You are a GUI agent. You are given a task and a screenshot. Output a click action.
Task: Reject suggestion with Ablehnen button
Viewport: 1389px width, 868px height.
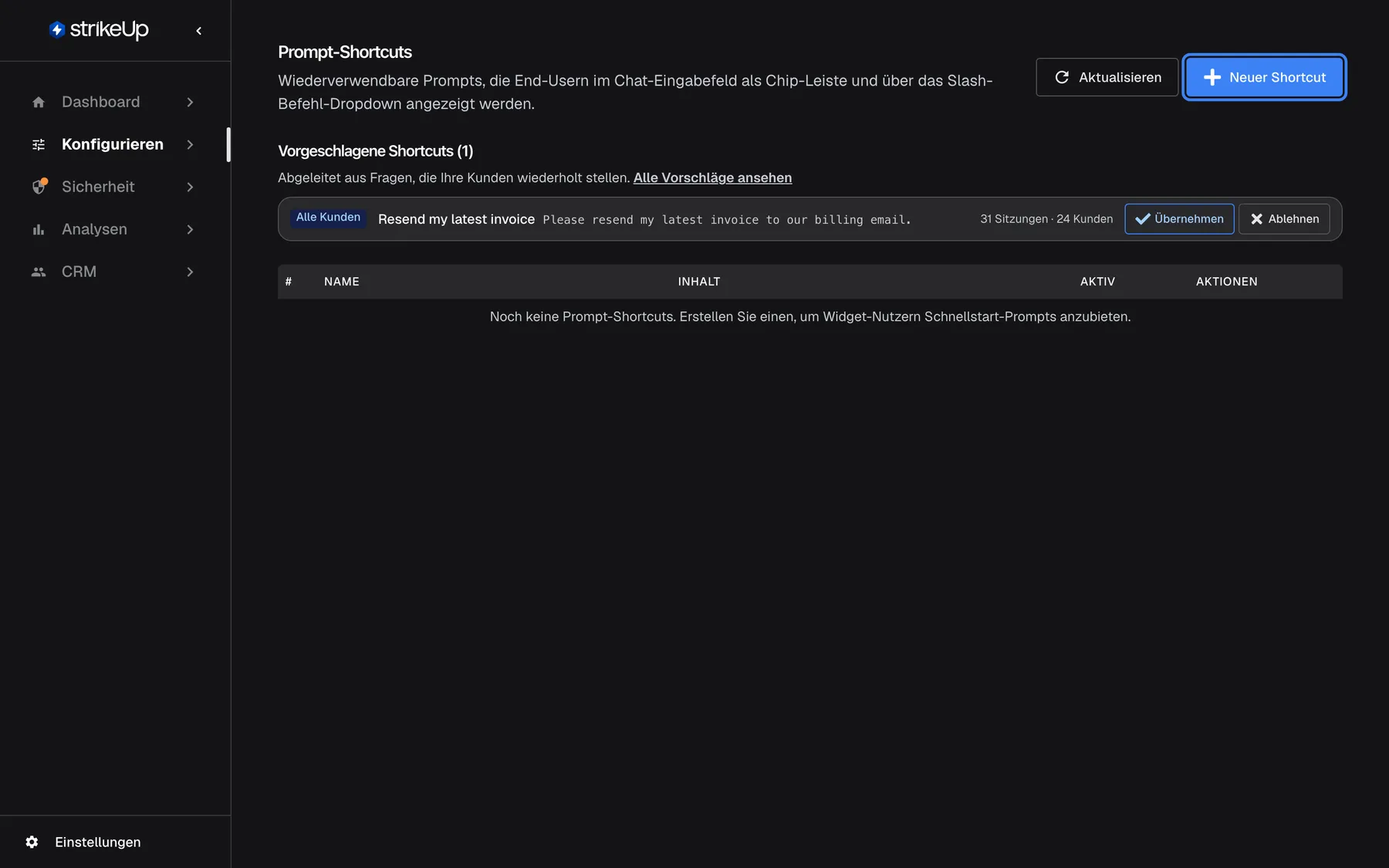tap(1284, 219)
